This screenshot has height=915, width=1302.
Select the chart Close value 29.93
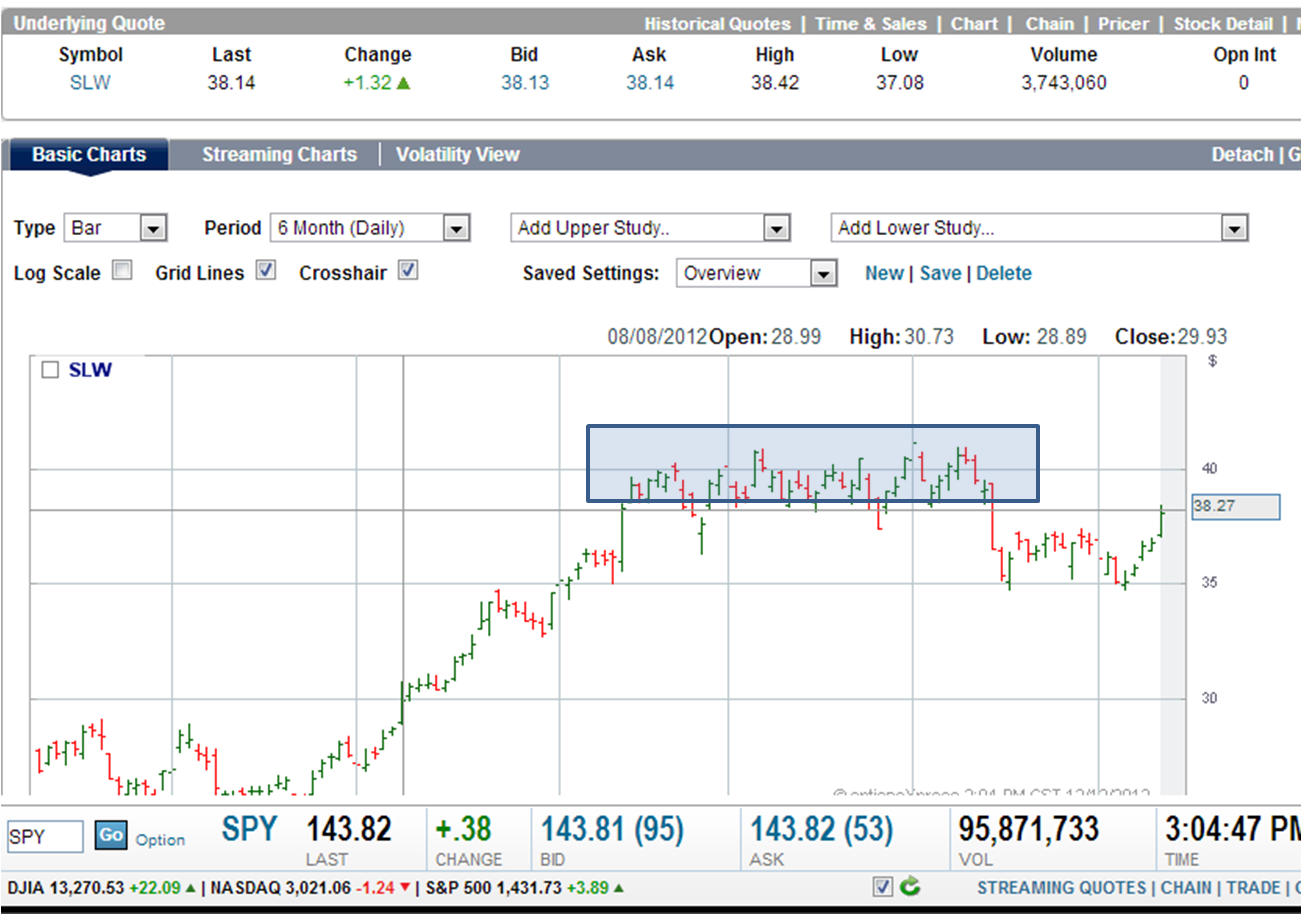1201,337
